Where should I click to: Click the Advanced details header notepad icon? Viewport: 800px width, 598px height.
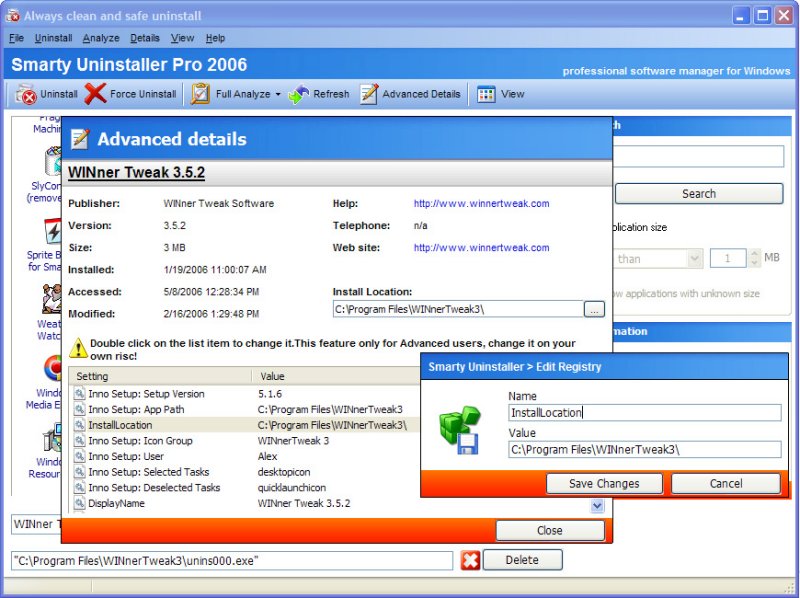click(x=80, y=139)
